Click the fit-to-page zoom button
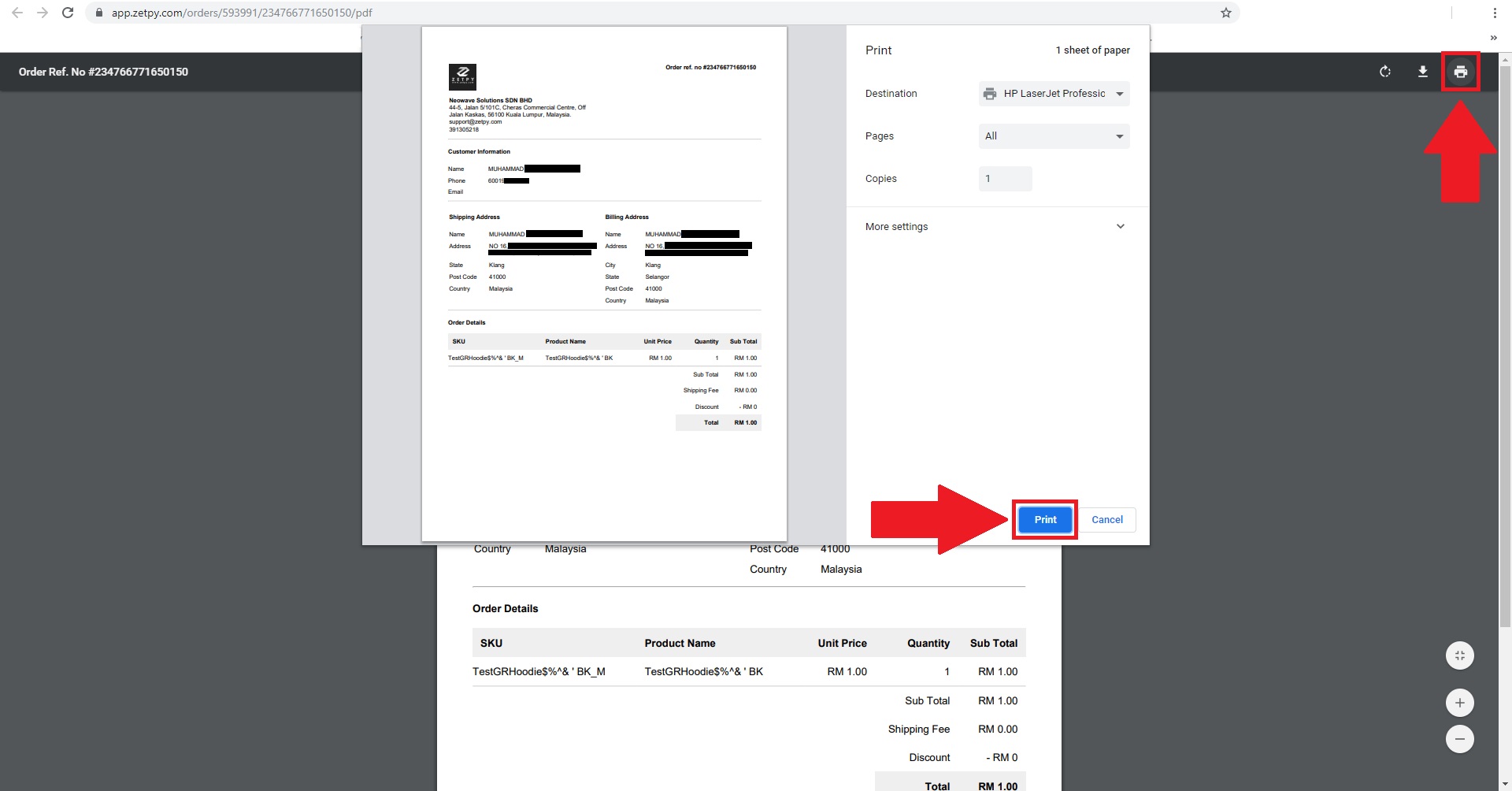Screen dimensions: 1512x791 [1460, 655]
